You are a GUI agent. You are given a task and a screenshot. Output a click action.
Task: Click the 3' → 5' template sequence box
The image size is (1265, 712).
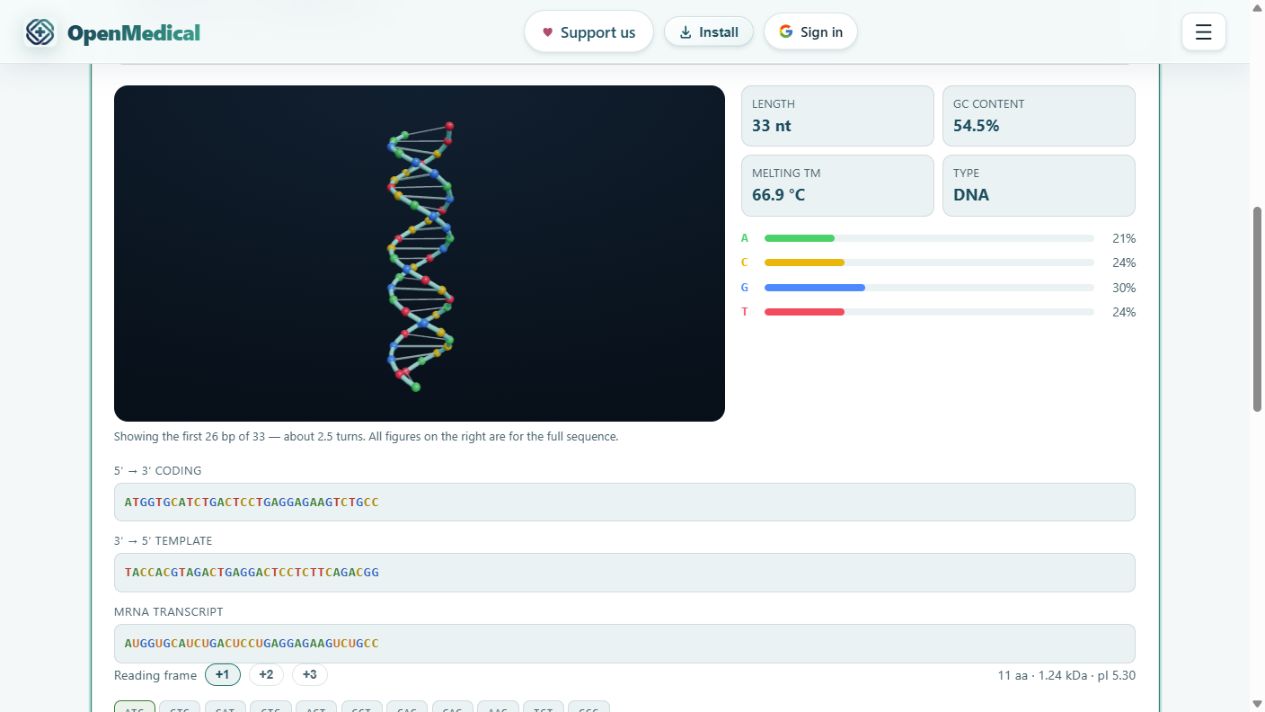point(625,572)
